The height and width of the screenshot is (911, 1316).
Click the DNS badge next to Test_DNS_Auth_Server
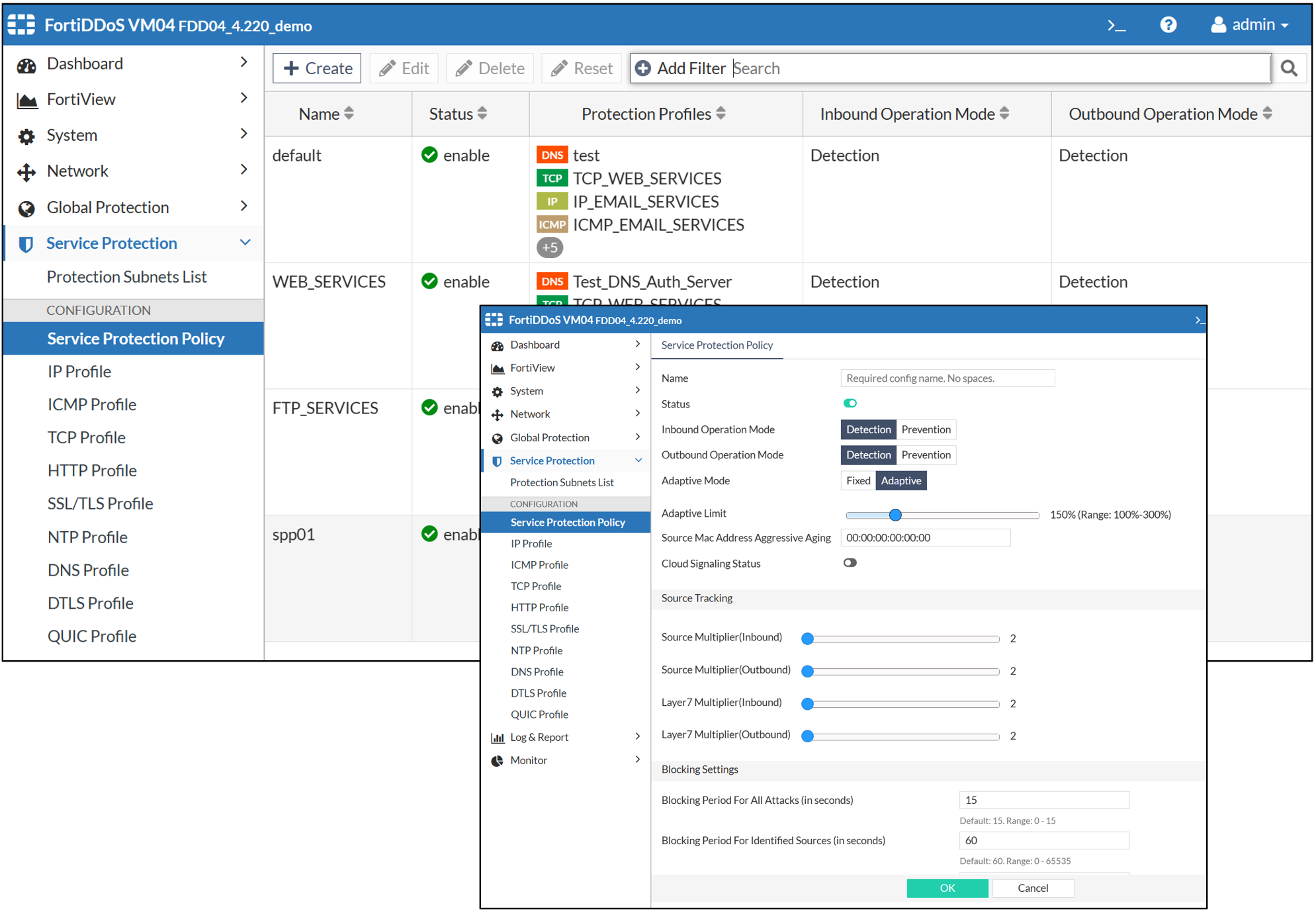(552, 281)
